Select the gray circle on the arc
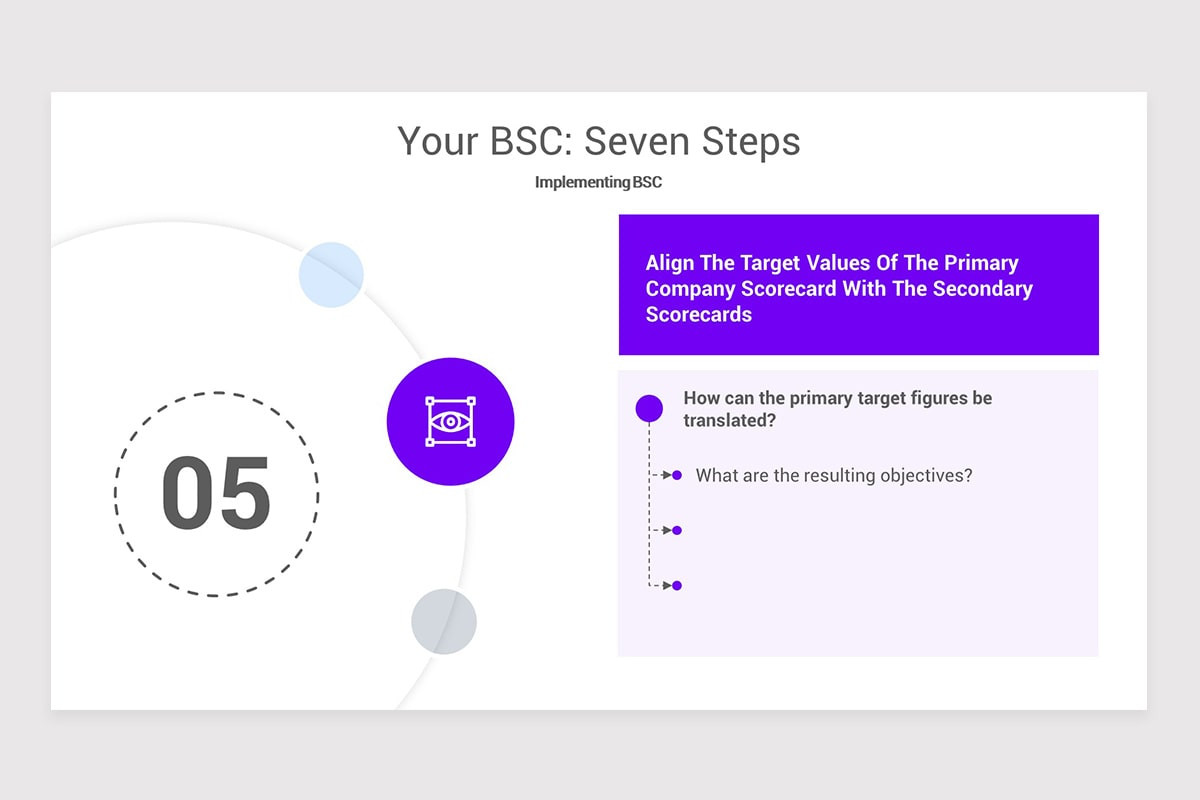This screenshot has width=1200, height=800. 444,621
